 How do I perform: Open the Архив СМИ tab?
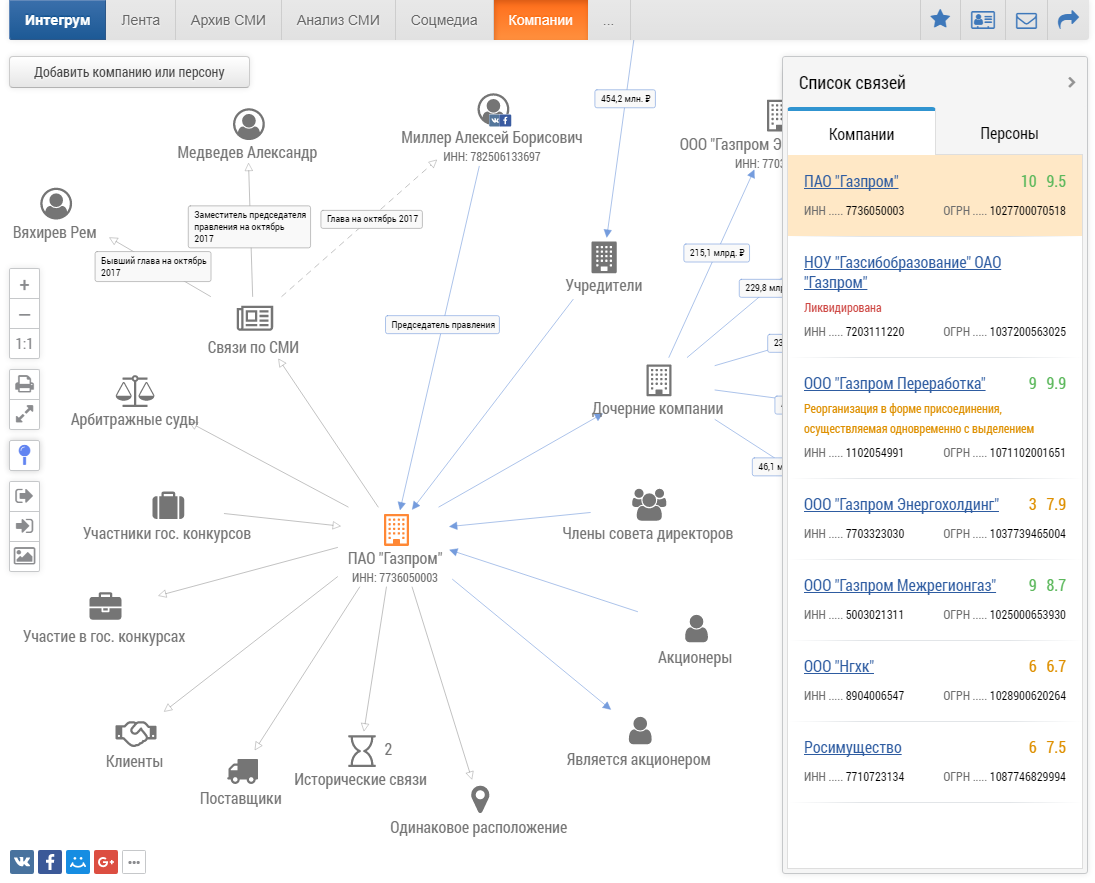coord(228,20)
